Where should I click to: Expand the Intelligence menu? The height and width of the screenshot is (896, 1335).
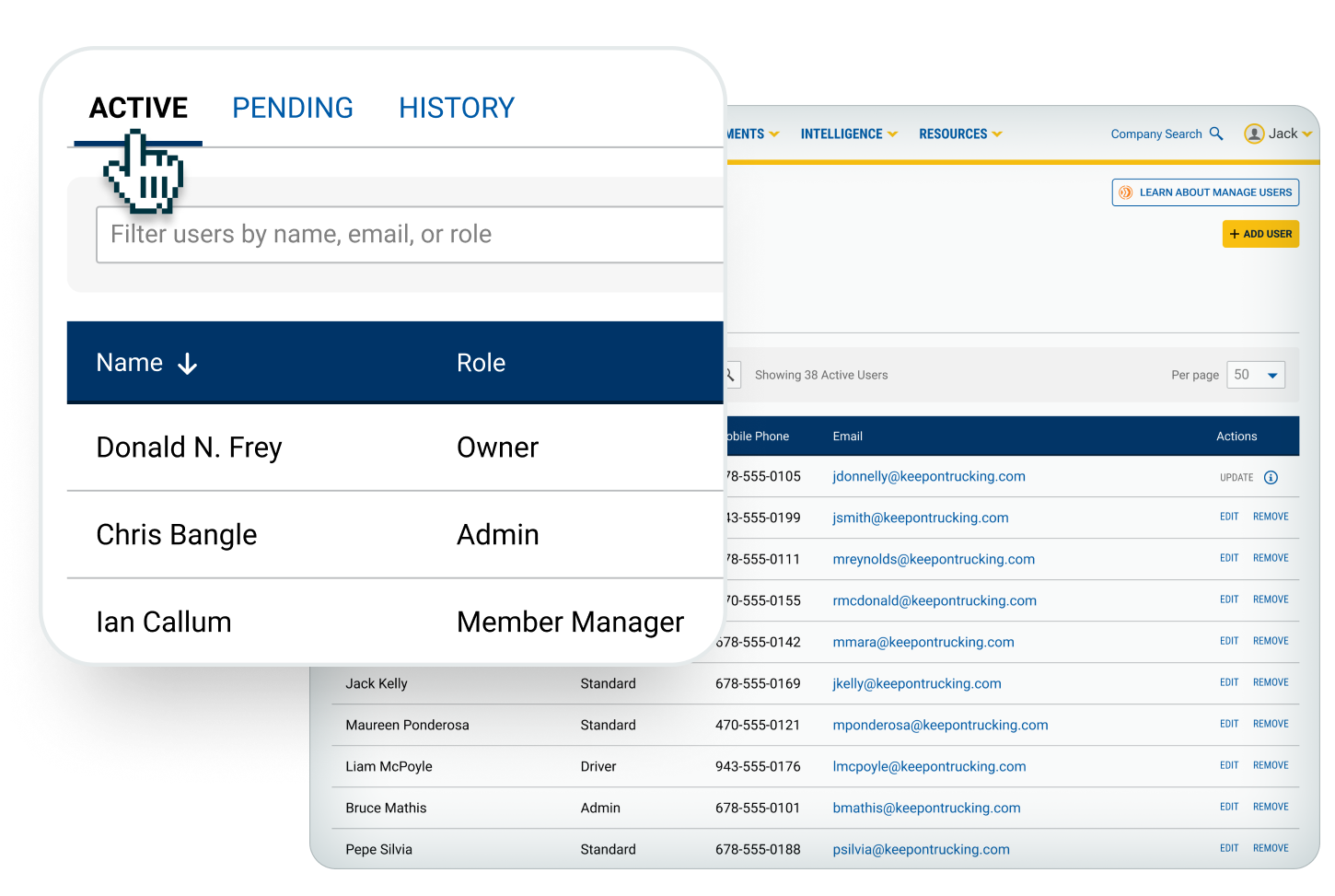848,134
